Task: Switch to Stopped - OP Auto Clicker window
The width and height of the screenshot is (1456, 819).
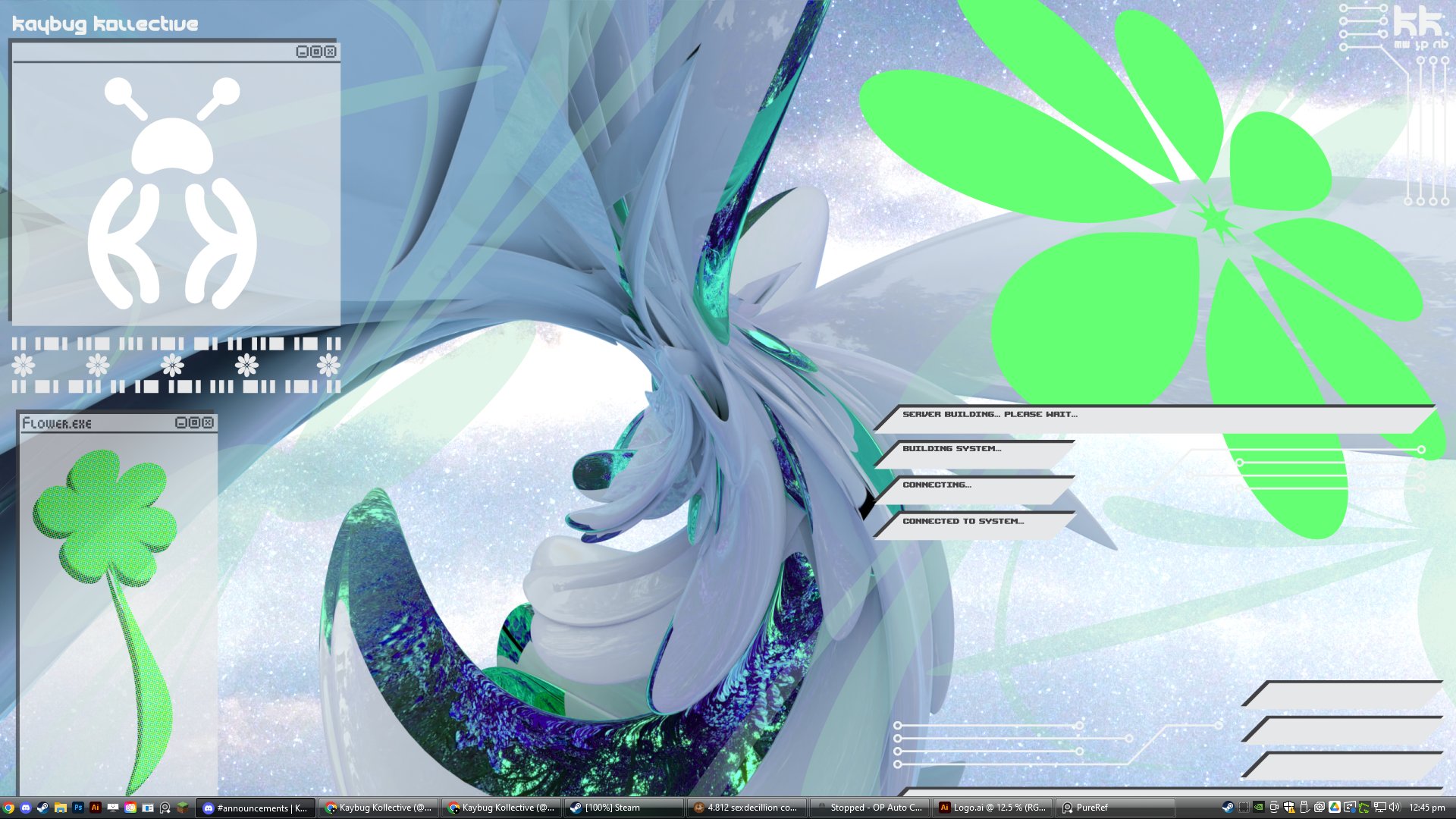Action: (x=871, y=808)
